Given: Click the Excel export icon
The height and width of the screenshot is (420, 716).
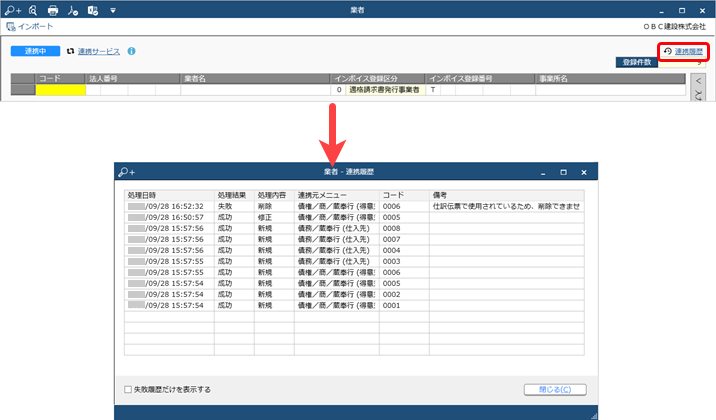Looking at the screenshot, I should click(93, 10).
